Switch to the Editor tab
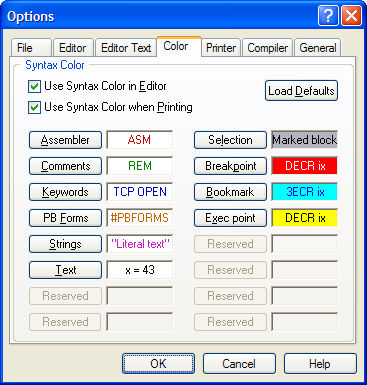Viewport: 367px width, 385px height. coord(73,48)
